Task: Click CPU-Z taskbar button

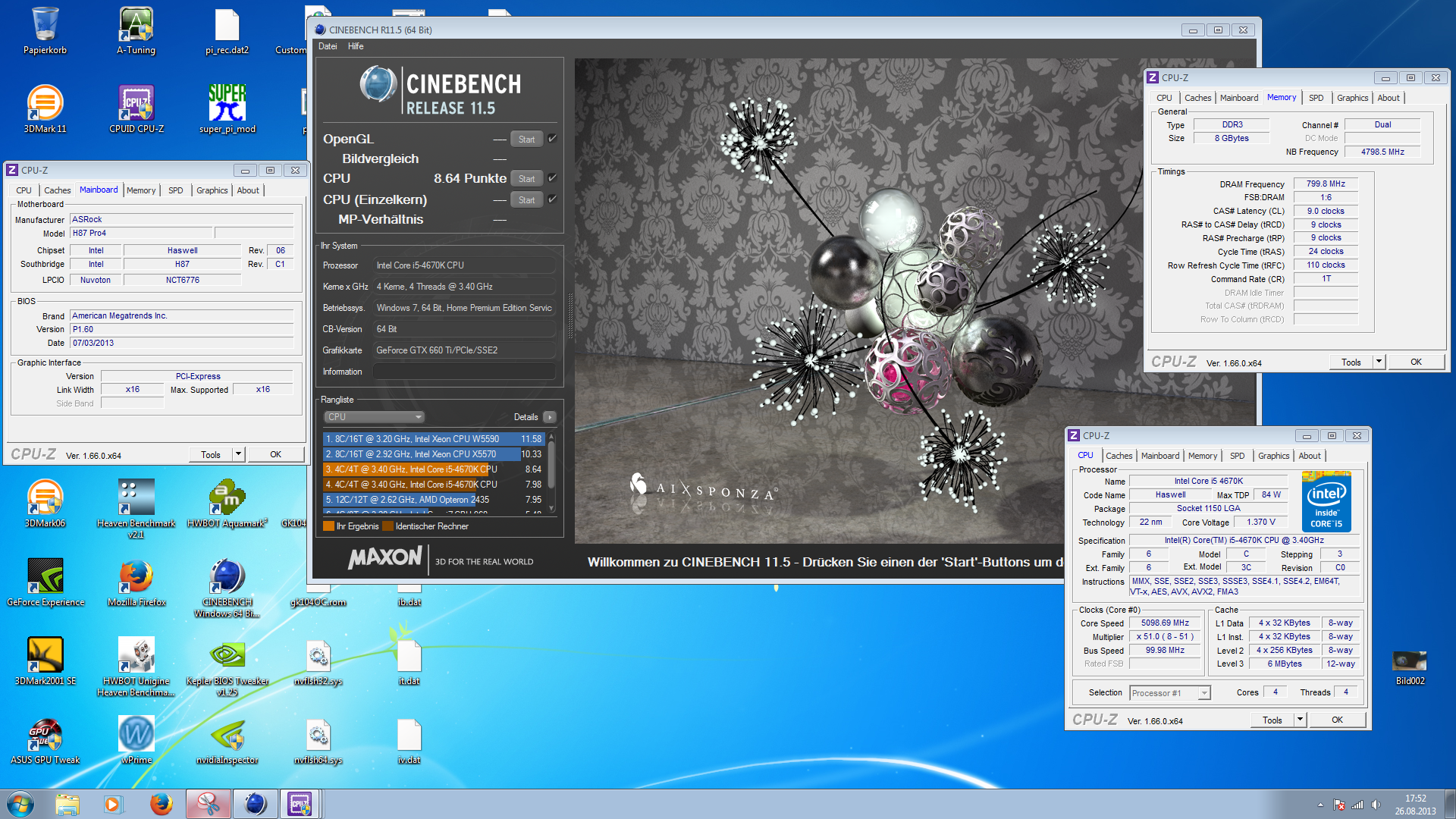Action: pos(300,804)
